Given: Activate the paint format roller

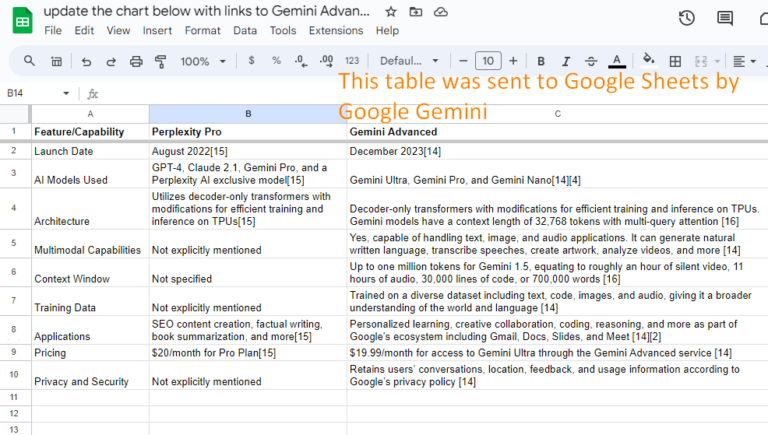Looking at the screenshot, I should (x=160, y=61).
